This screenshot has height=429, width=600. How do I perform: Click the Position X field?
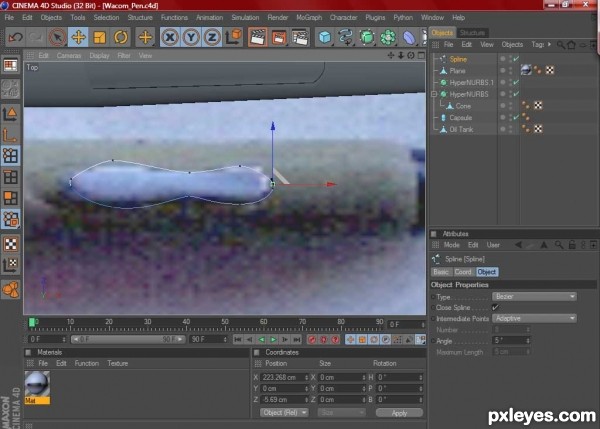point(284,377)
